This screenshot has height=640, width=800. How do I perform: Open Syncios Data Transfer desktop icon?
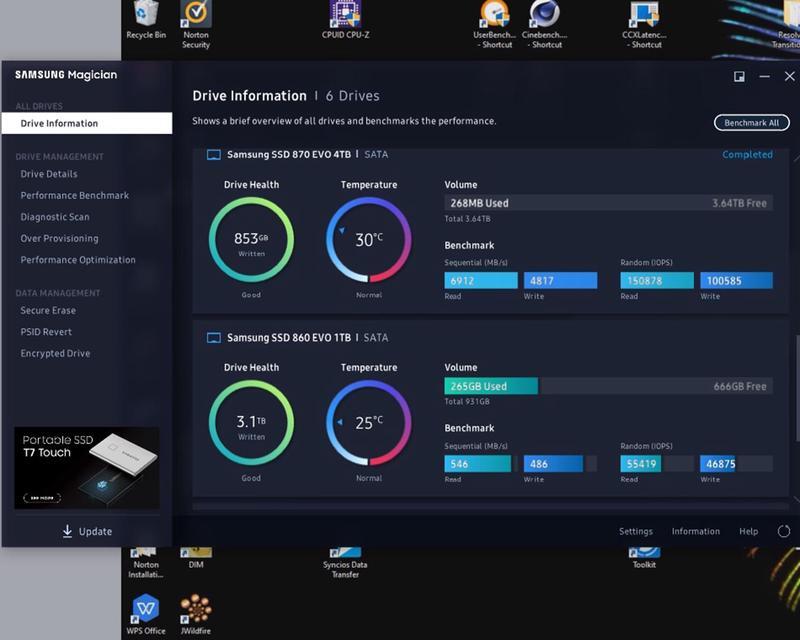(345, 563)
